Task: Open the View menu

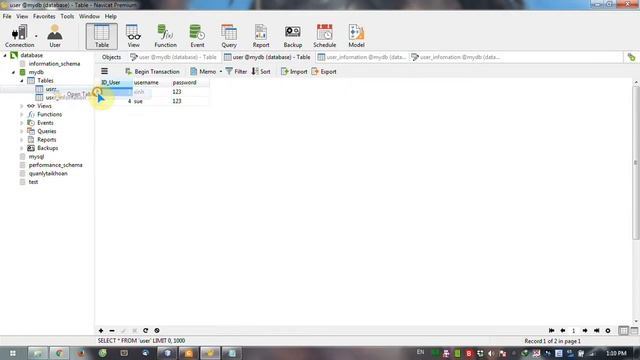Action: (22, 16)
